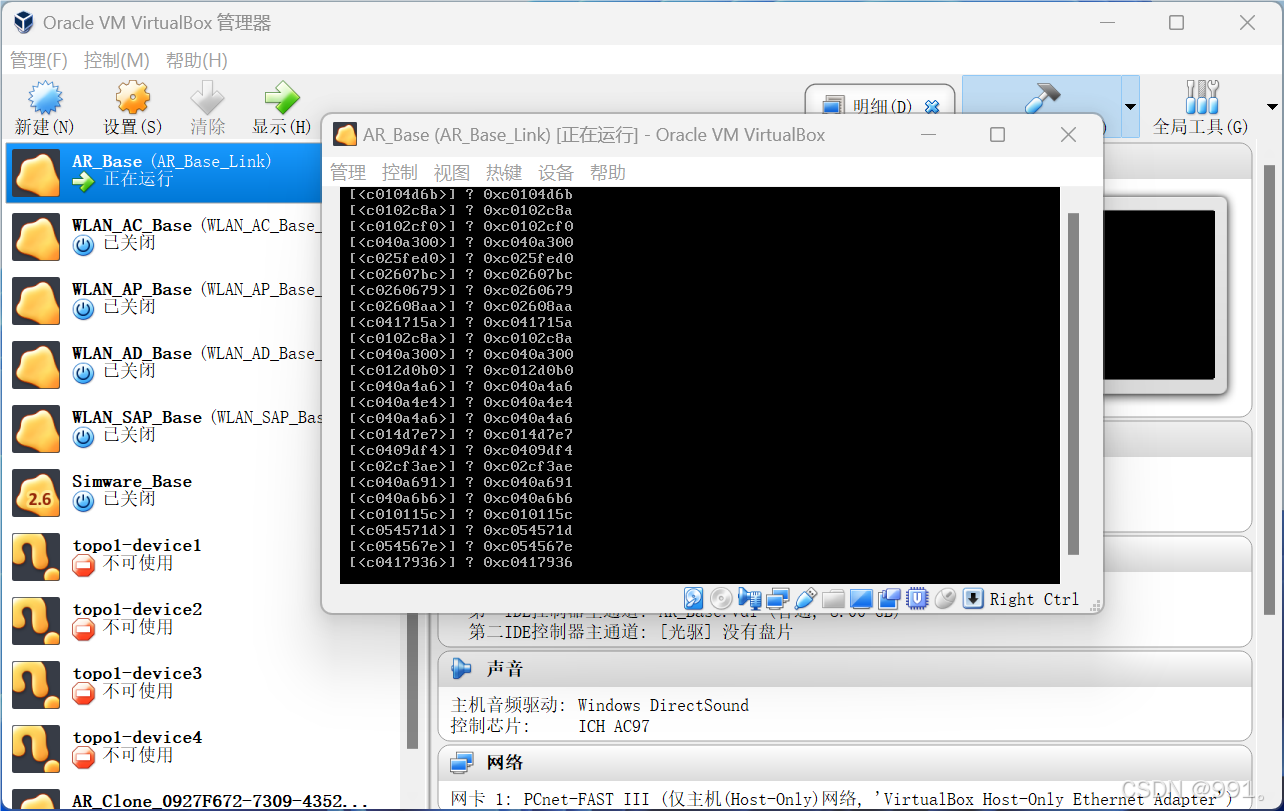Click recording overlapping-screens icon in status bar

click(x=889, y=599)
